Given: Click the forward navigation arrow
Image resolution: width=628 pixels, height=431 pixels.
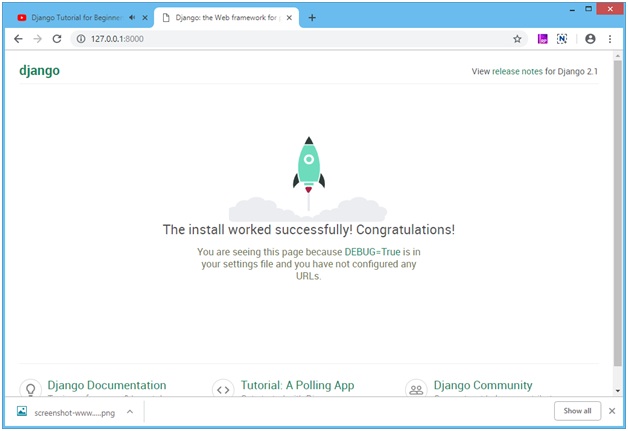Looking at the screenshot, I should [x=37, y=39].
